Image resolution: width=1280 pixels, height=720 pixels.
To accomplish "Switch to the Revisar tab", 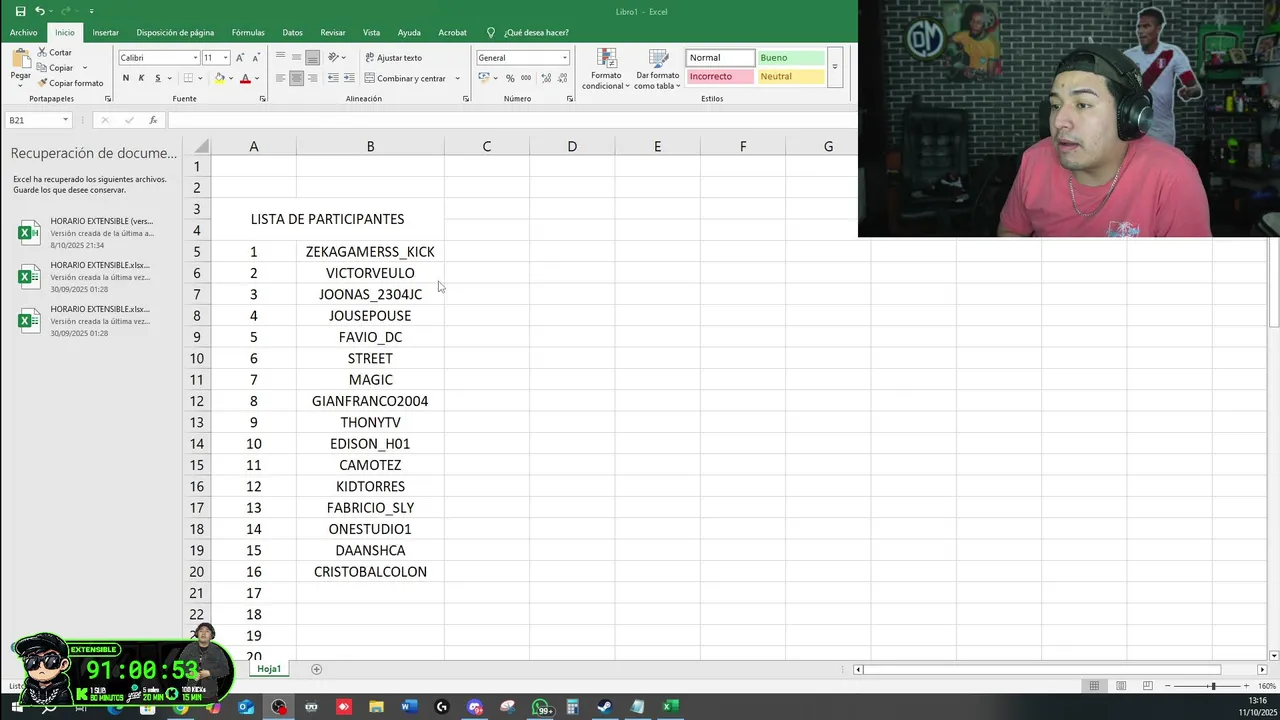I will 333,32.
